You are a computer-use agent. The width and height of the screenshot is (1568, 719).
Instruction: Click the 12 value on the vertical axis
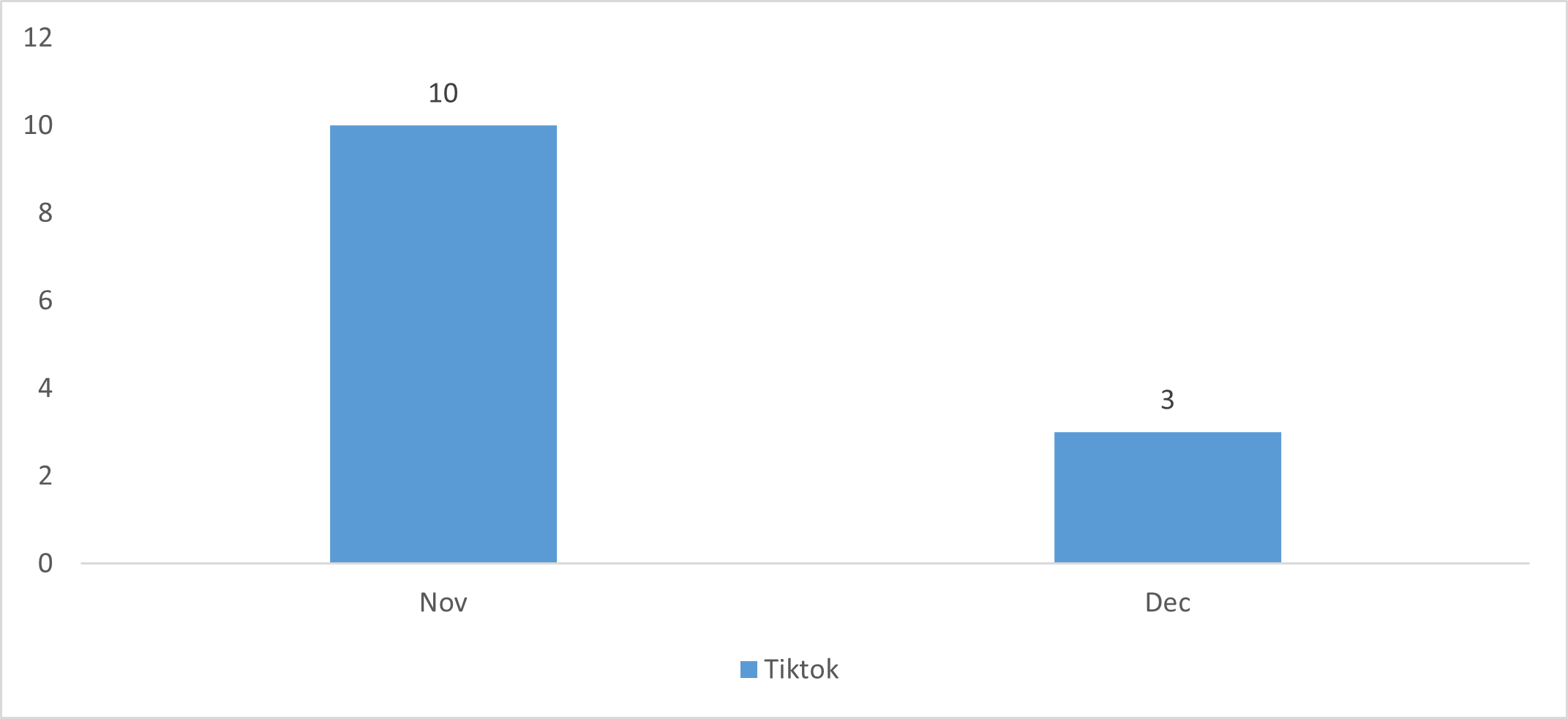click(38, 37)
